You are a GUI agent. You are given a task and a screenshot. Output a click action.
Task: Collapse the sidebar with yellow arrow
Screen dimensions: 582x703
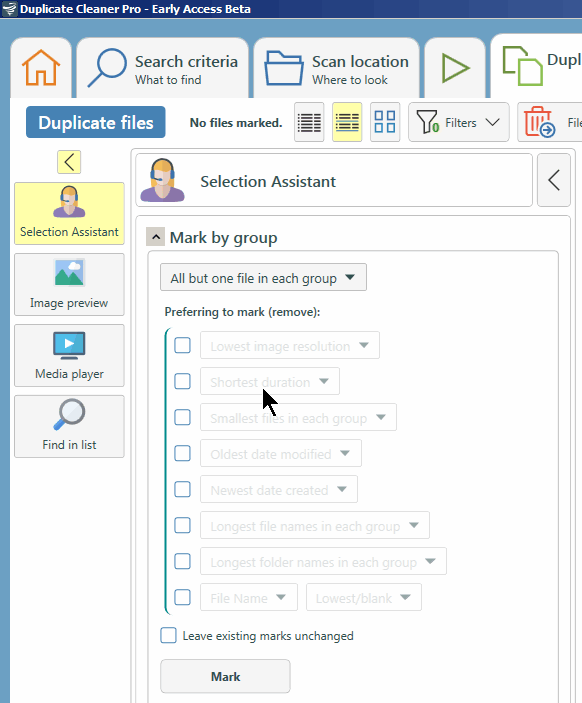pos(69,162)
